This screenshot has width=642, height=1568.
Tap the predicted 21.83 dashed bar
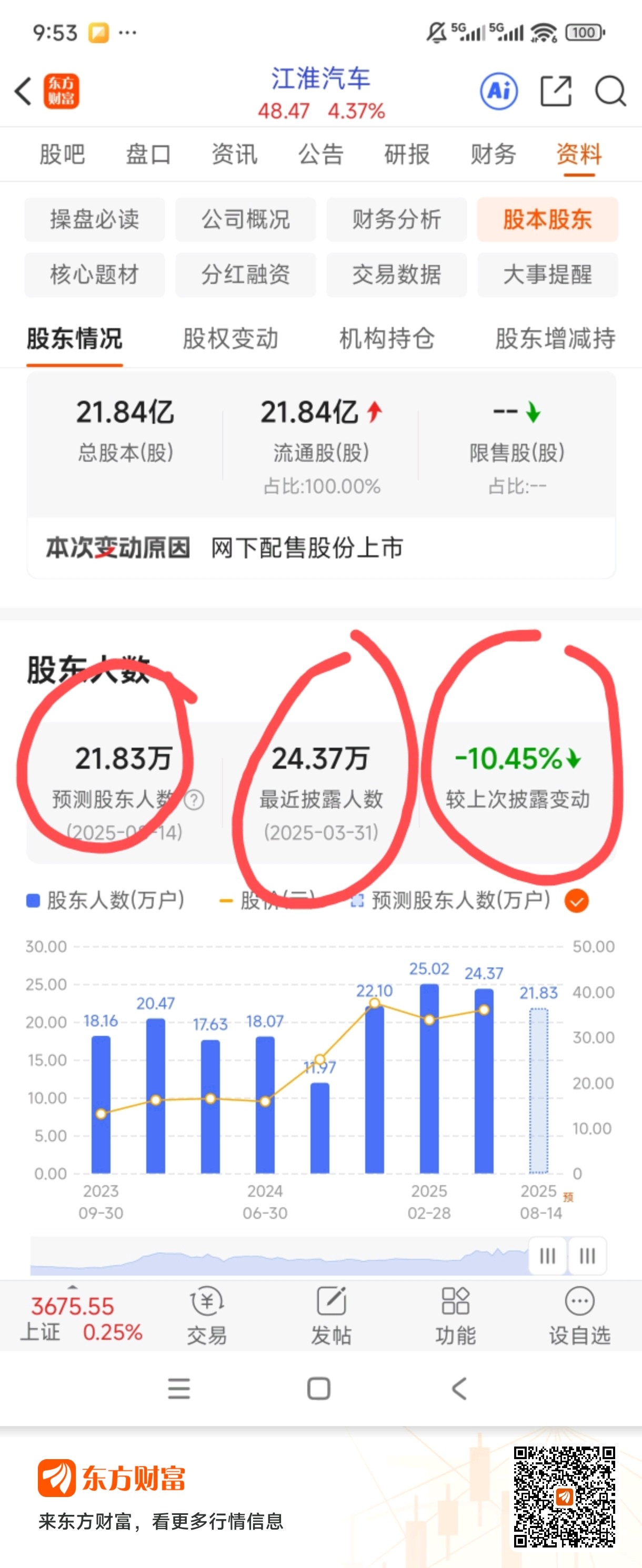coord(538,1091)
